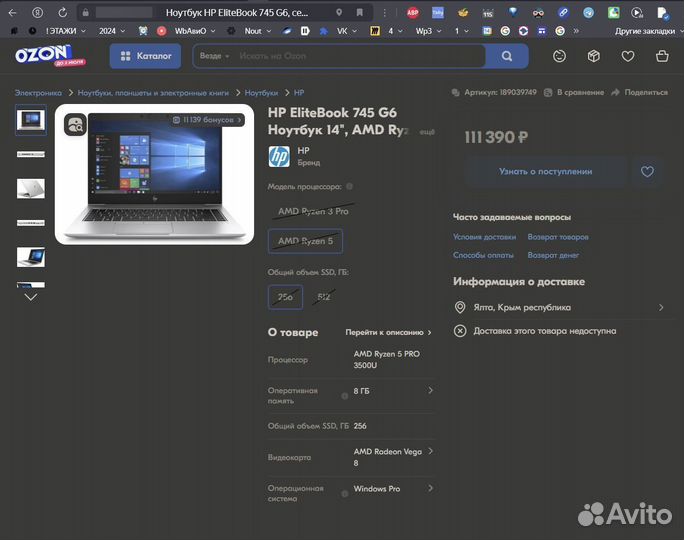Go to Ноутбуки, планшеты и электронные книги breadcrumb
This screenshot has width=684, height=540.
pyautogui.click(x=153, y=92)
